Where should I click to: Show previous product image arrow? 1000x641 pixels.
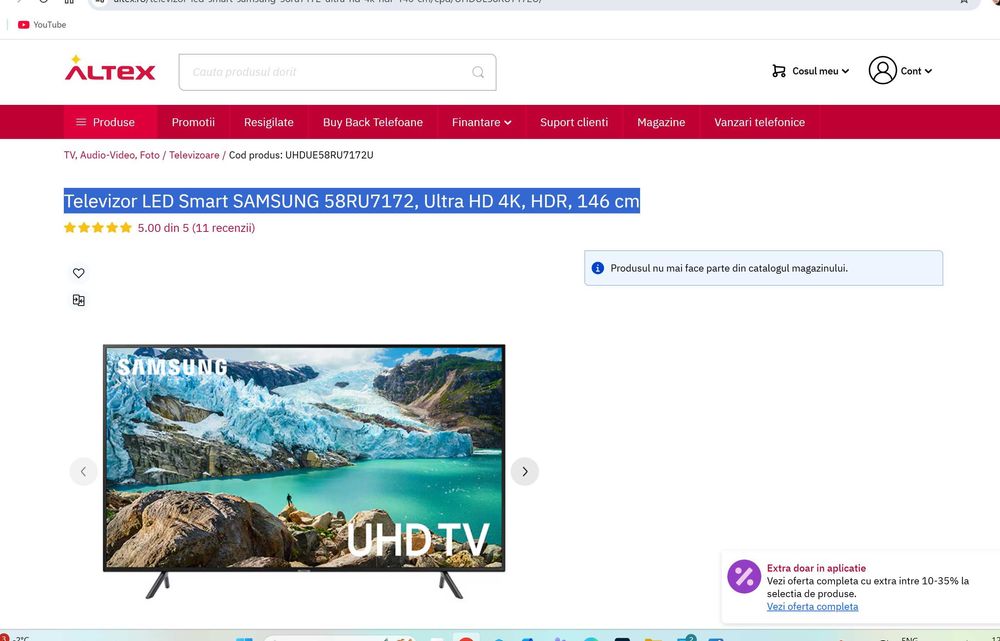click(x=83, y=471)
